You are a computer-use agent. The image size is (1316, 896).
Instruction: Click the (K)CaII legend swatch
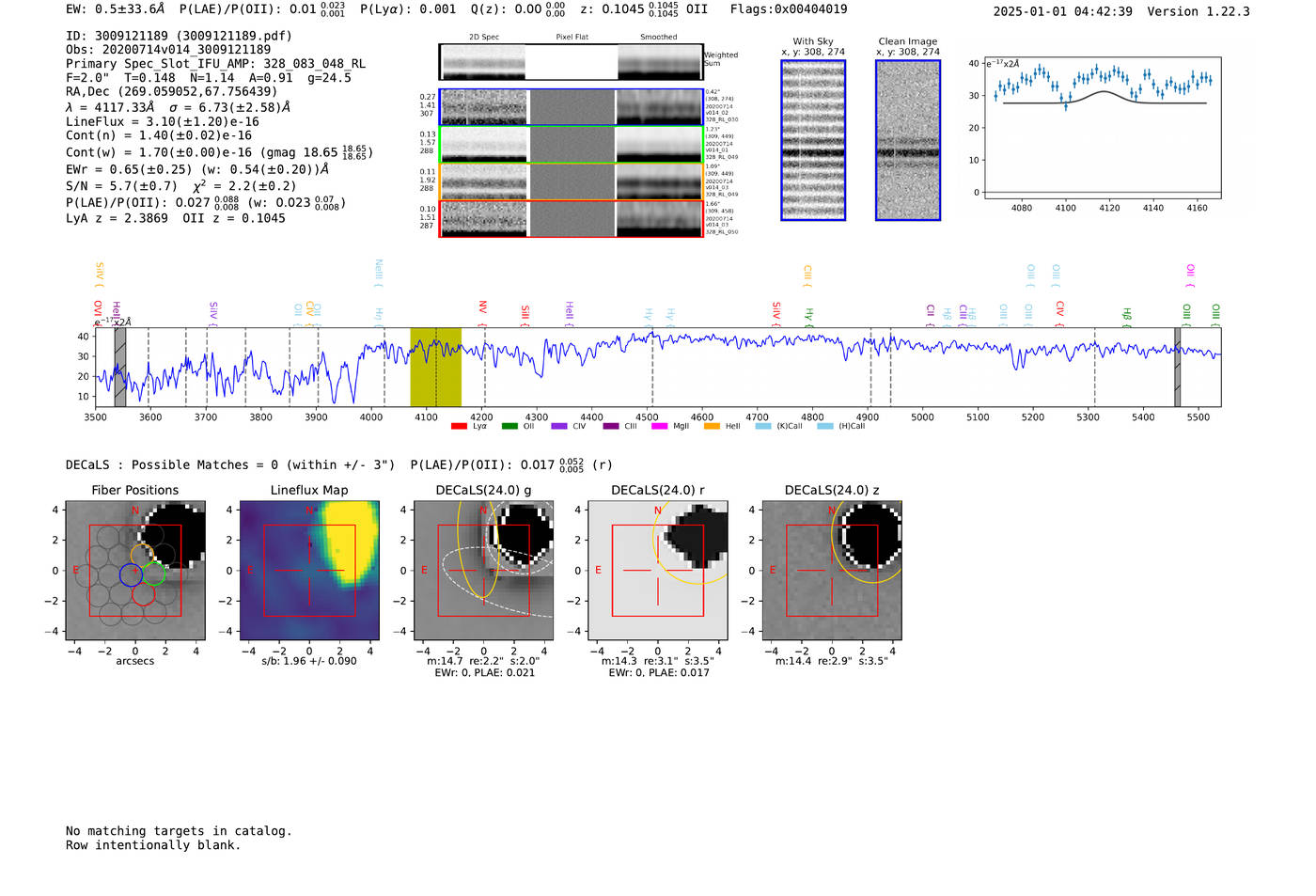[x=763, y=427]
